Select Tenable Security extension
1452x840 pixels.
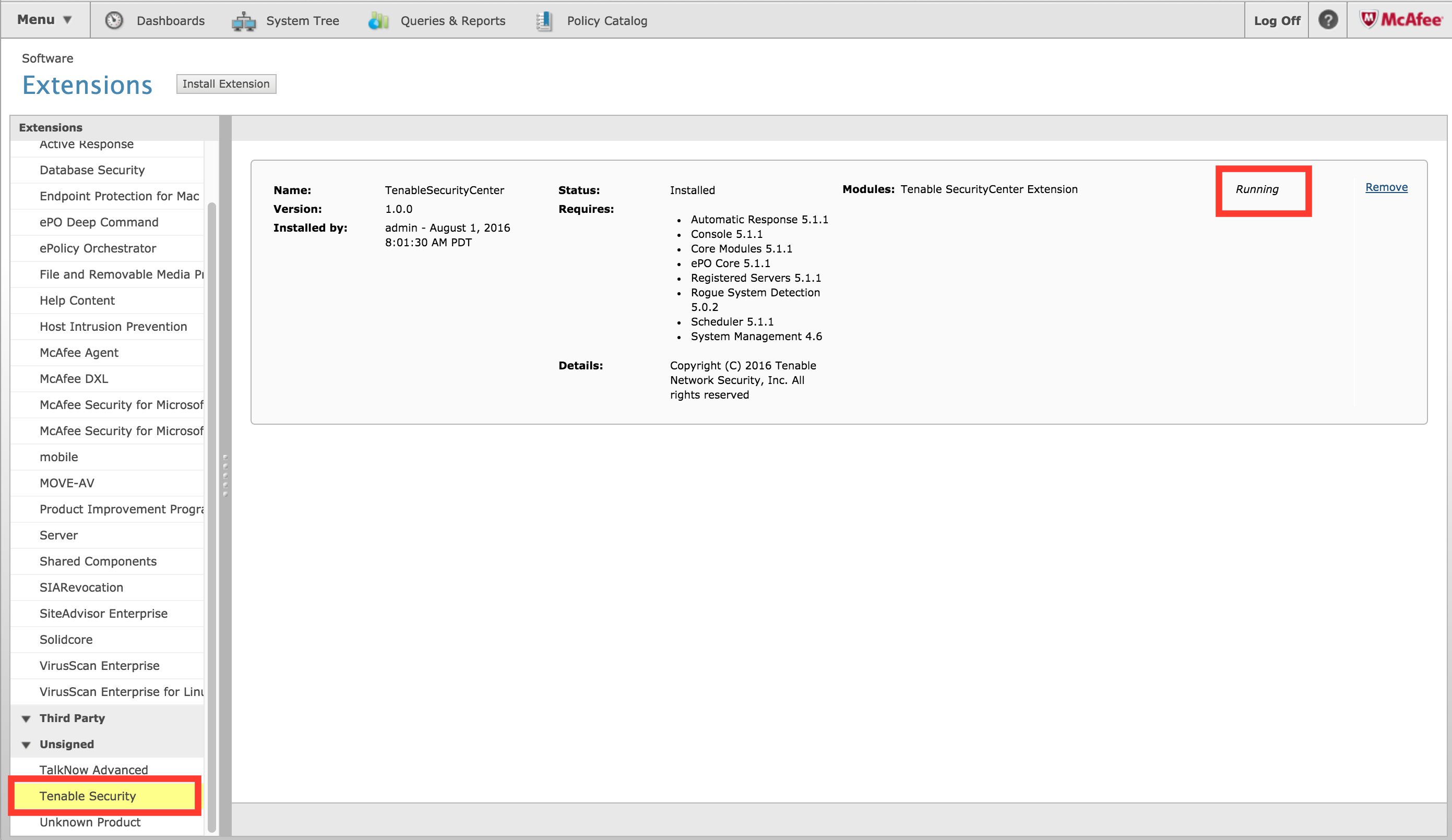[107, 796]
